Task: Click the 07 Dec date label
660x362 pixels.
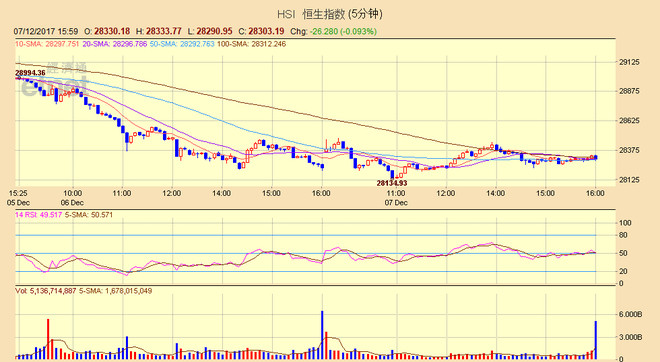Action: [x=396, y=202]
